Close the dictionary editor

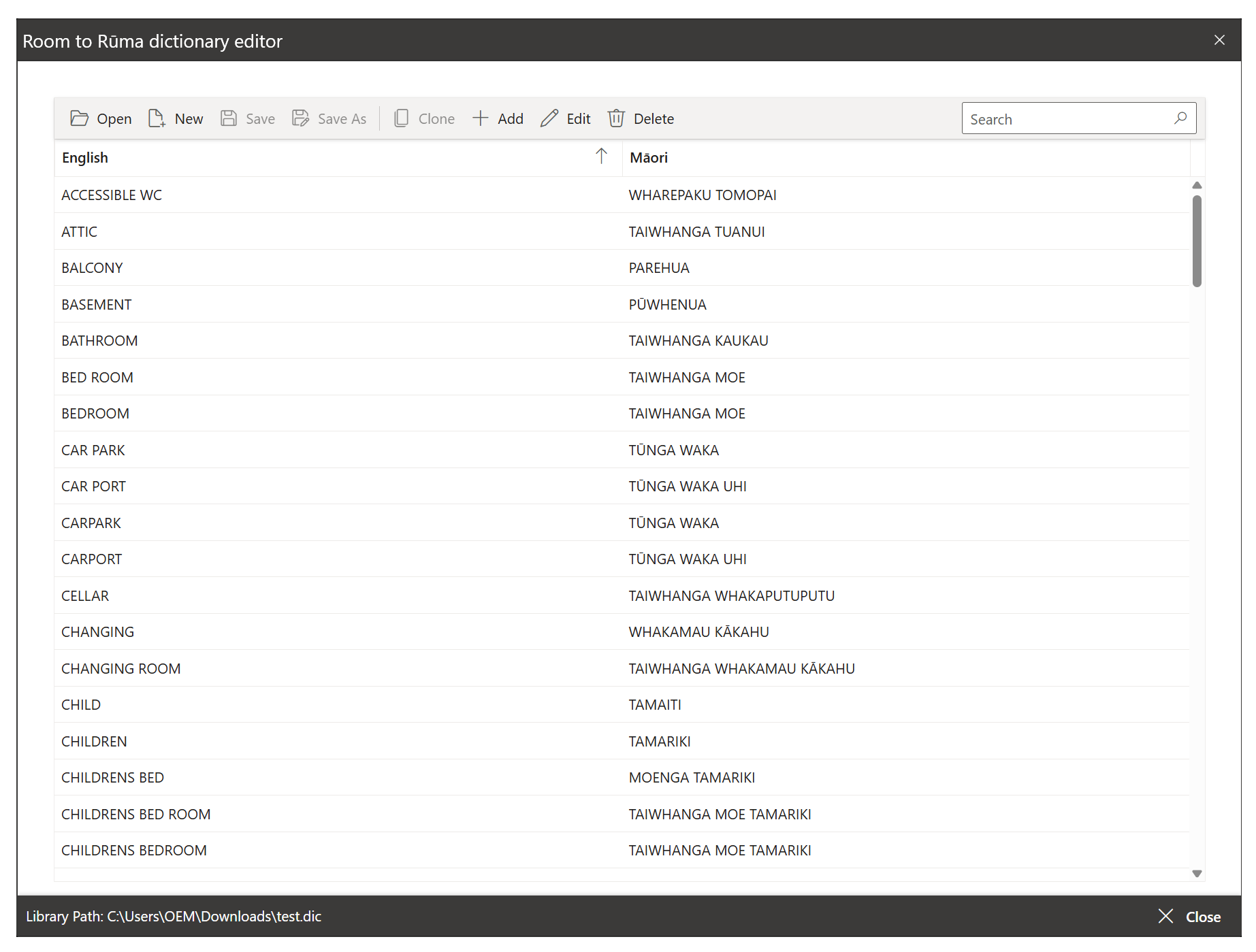click(x=1219, y=39)
